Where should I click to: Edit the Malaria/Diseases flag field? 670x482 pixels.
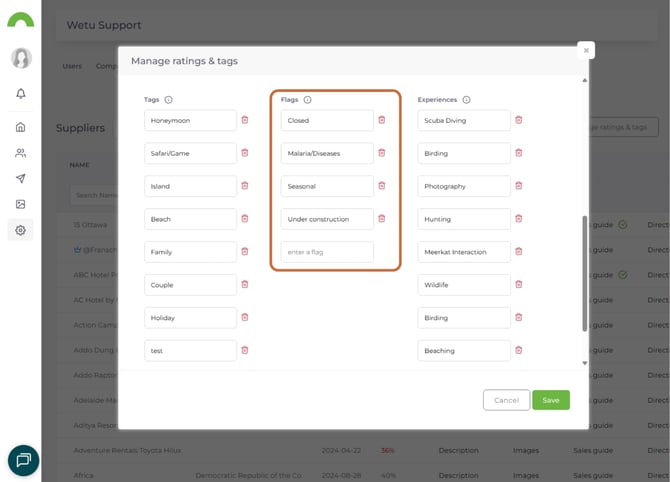pos(327,153)
